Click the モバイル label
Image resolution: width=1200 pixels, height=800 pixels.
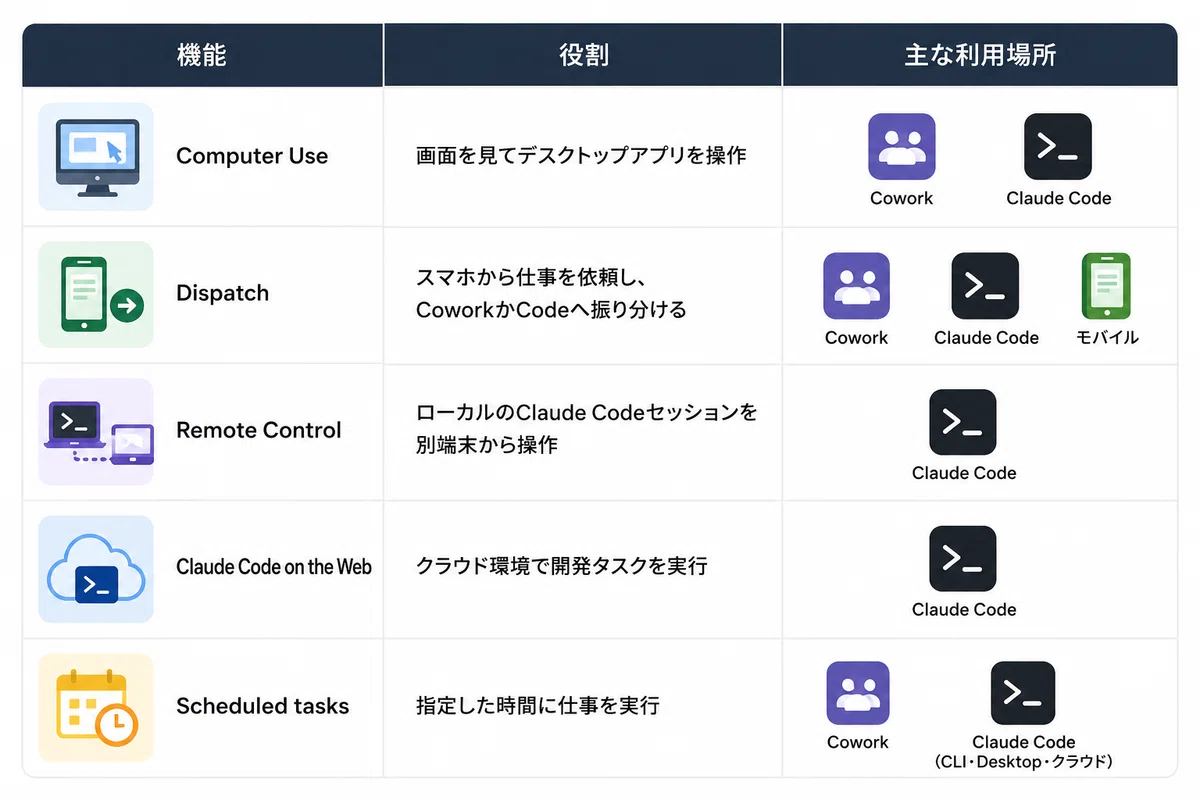pyautogui.click(x=1107, y=338)
